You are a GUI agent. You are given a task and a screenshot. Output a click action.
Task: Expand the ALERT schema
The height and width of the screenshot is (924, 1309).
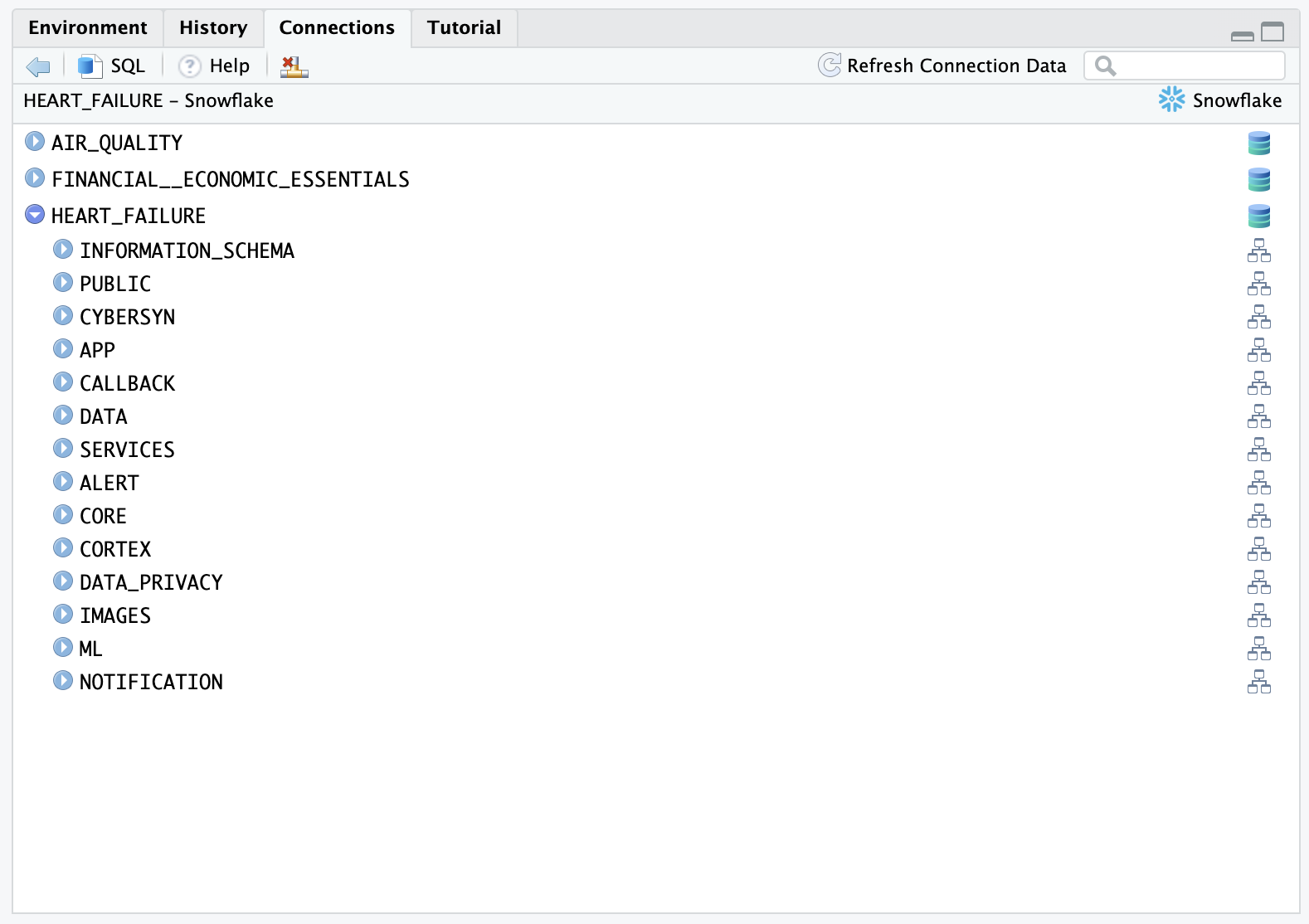pos(63,481)
